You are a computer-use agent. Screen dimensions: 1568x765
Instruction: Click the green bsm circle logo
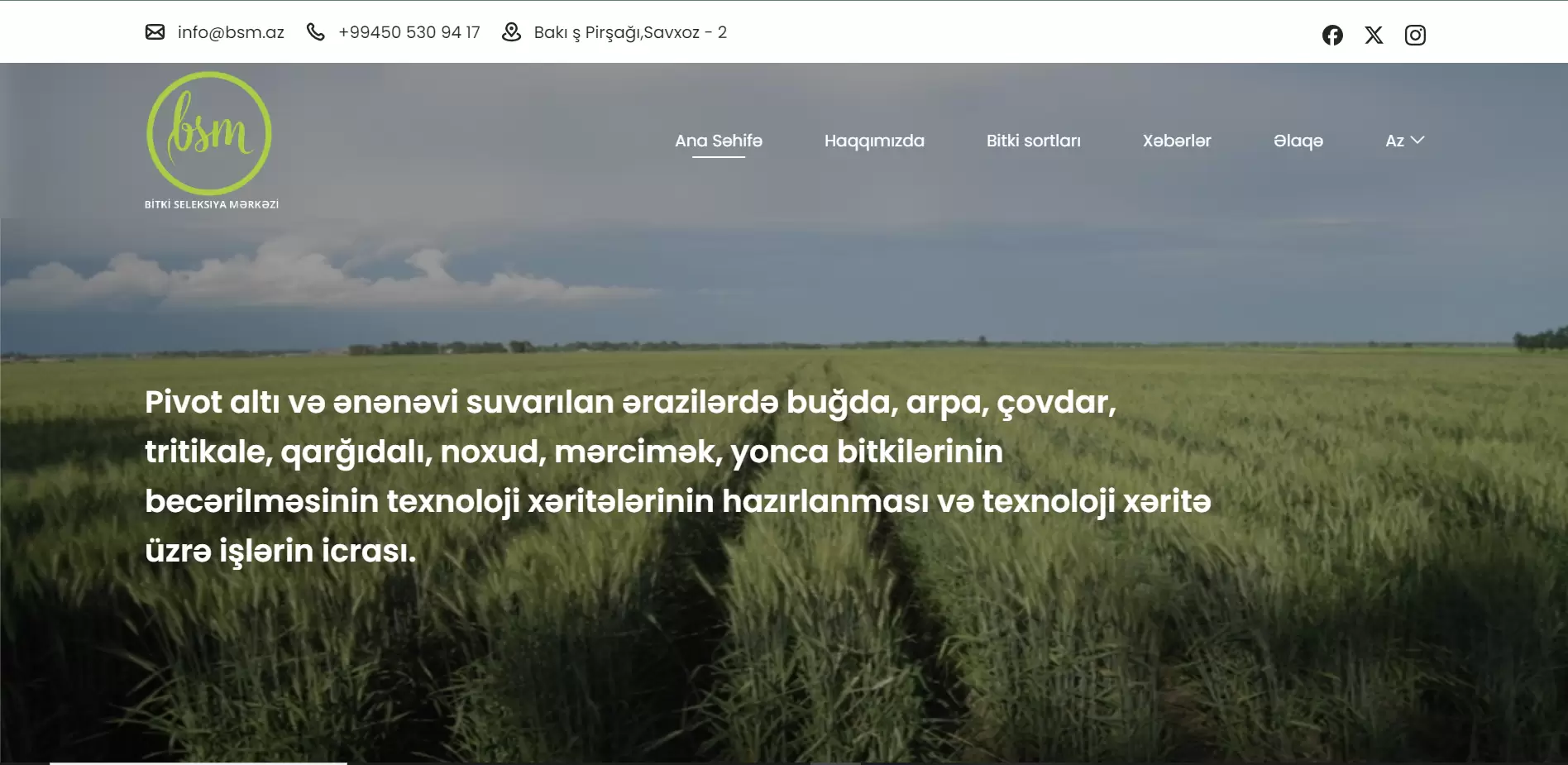(x=209, y=133)
